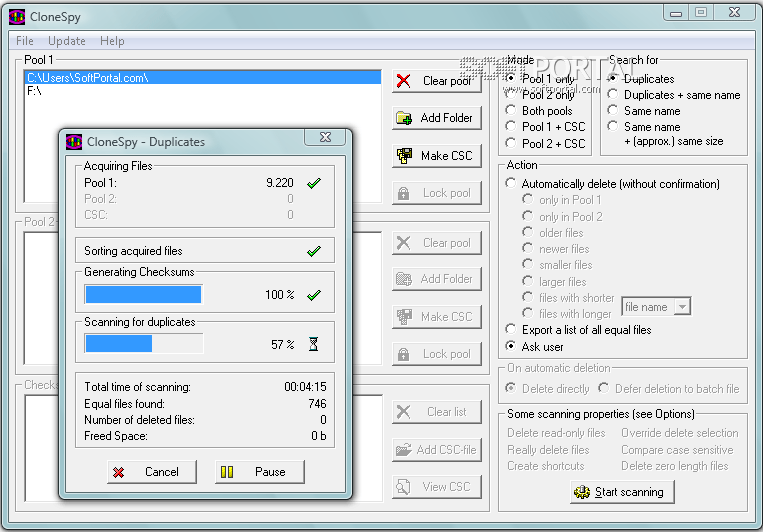Screen dimensions: 763x532
Task: Click Add Folder for Pool 1
Action: [437, 118]
